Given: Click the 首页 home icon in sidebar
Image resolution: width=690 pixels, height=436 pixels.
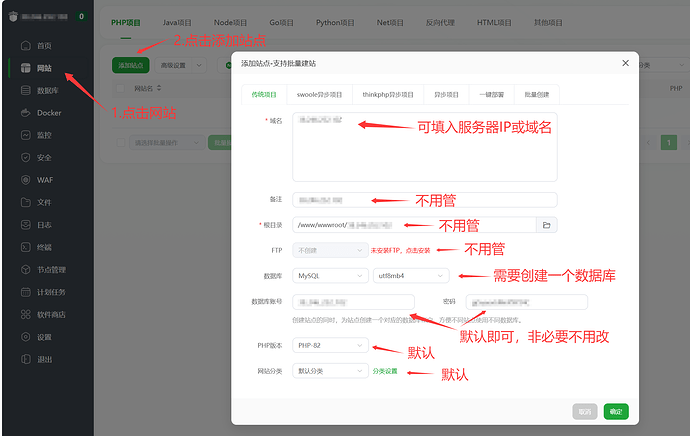Looking at the screenshot, I should click(24, 47).
